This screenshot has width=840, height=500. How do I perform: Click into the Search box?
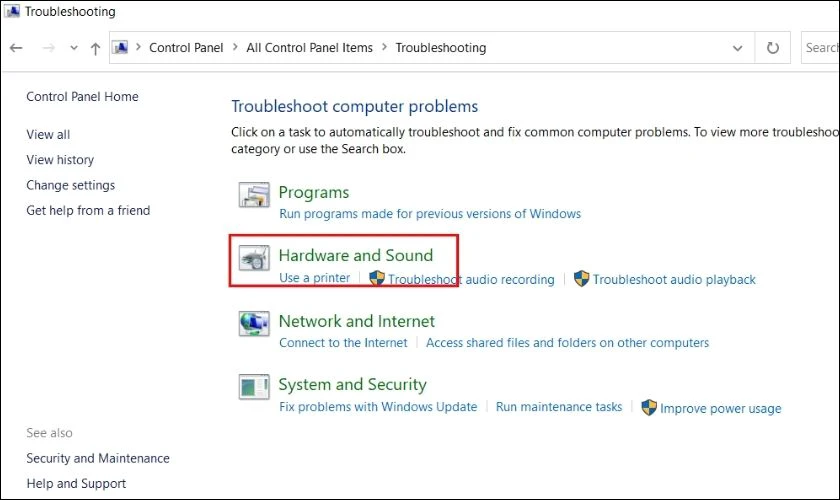coord(820,48)
